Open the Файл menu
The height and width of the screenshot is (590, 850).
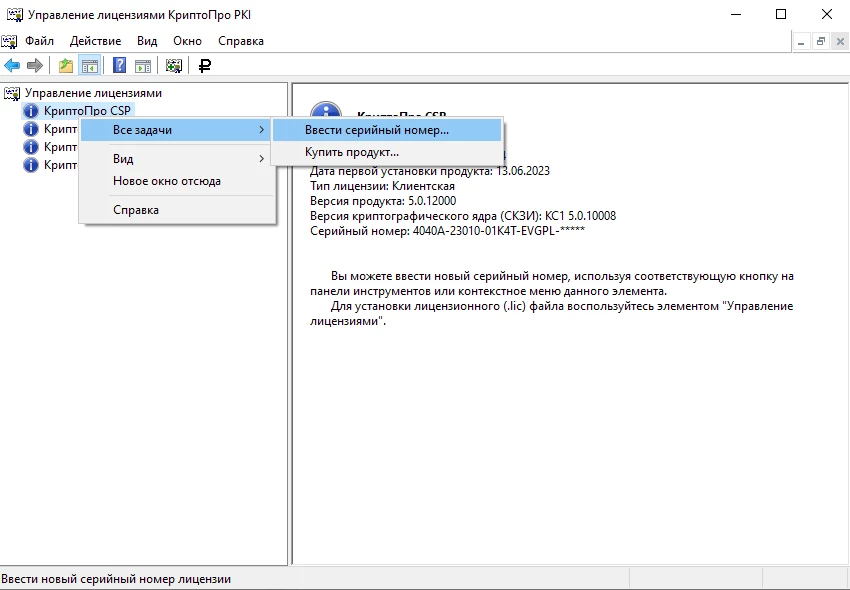pyautogui.click(x=40, y=41)
